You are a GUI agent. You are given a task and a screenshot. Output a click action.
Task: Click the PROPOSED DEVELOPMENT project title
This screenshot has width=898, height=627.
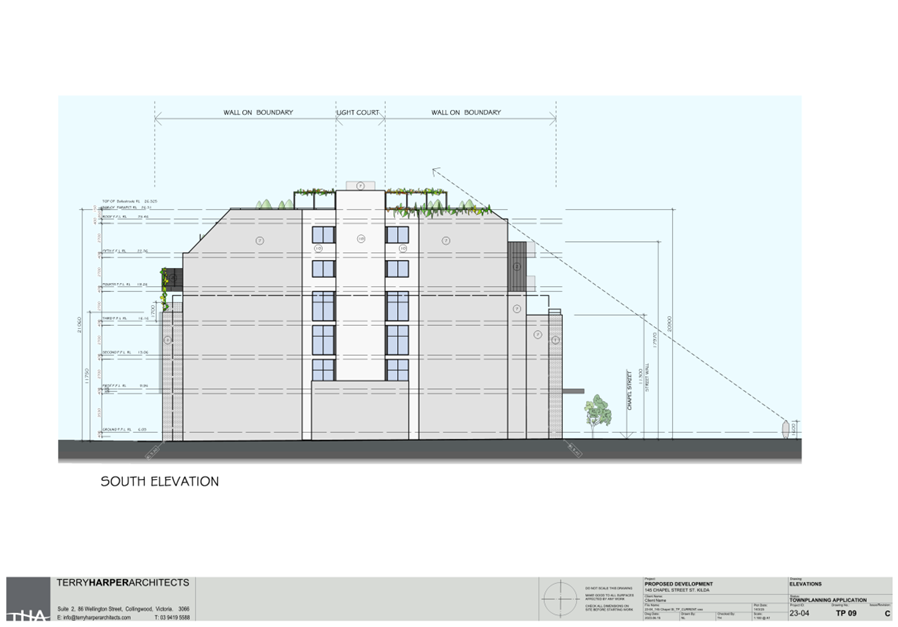(679, 583)
